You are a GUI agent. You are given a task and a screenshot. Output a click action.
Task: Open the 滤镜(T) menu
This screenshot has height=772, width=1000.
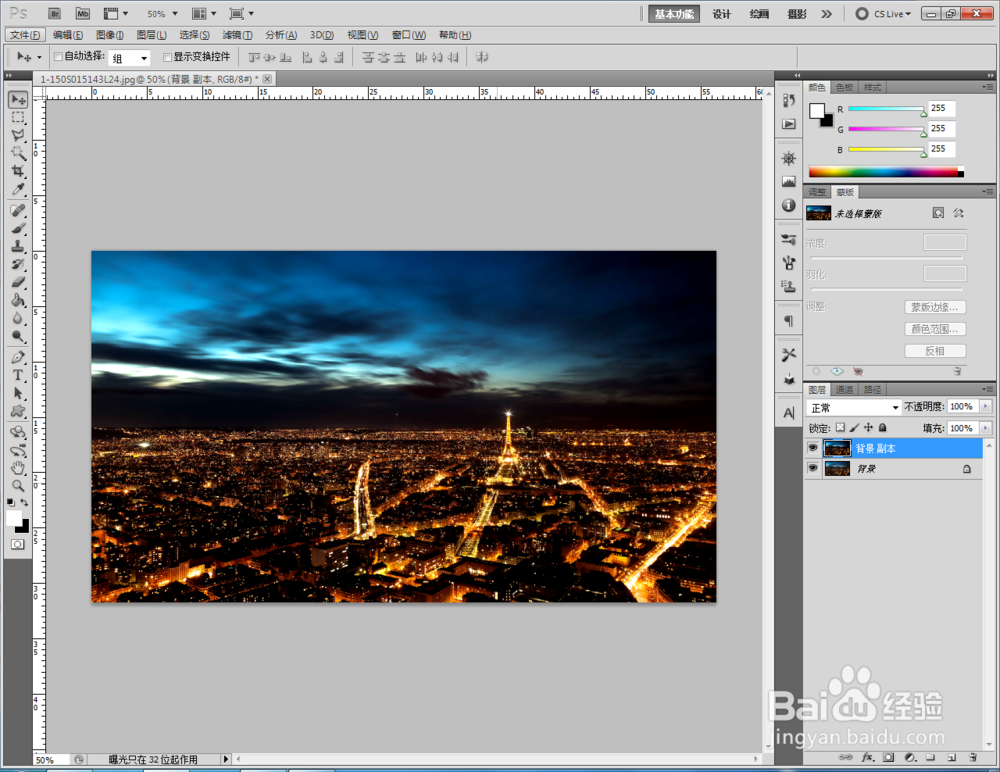(x=237, y=35)
